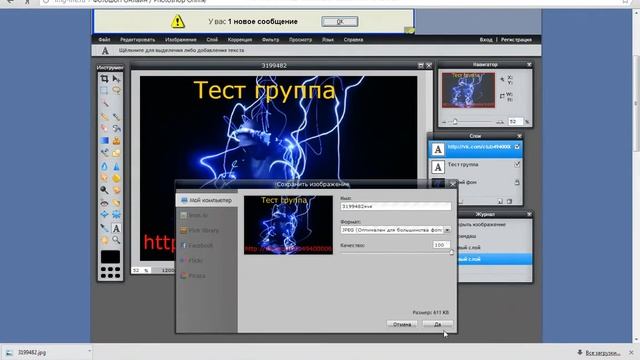Viewport: 640px width, 360px height.
Task: Select the Crop tool
Action: pyautogui.click(x=104, y=79)
